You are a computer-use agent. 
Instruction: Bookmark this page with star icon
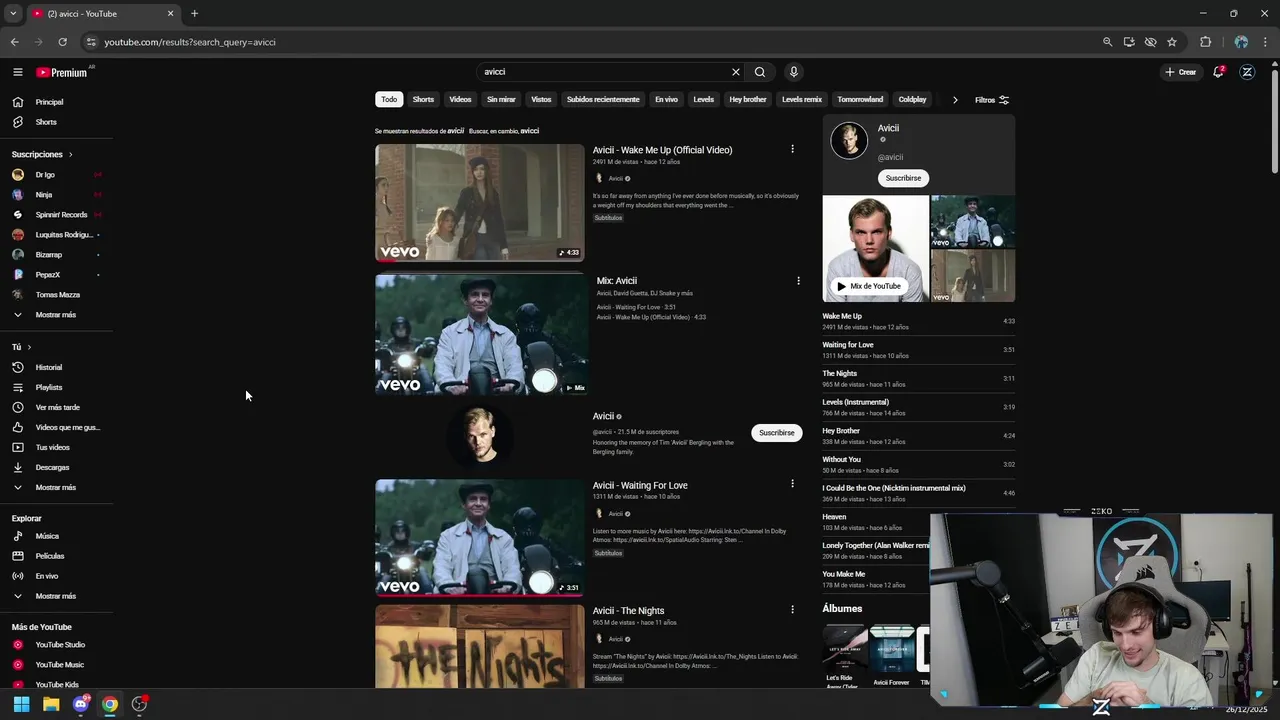coord(1172,42)
